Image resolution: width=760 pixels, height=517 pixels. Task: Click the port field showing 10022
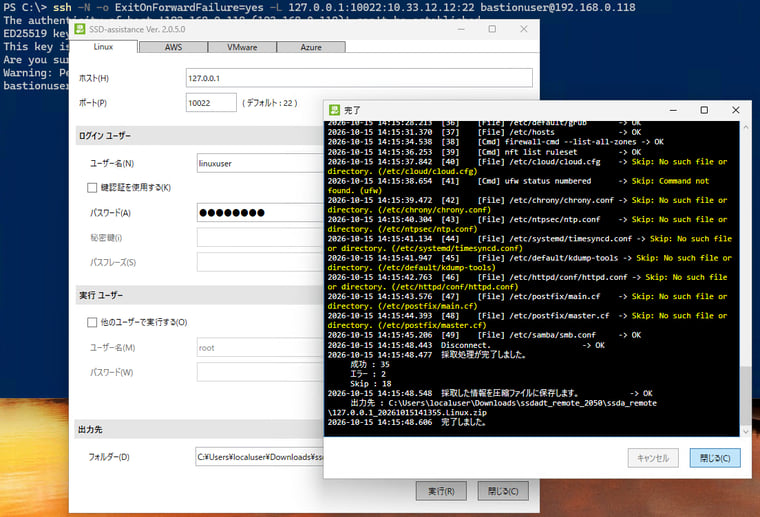coord(211,103)
